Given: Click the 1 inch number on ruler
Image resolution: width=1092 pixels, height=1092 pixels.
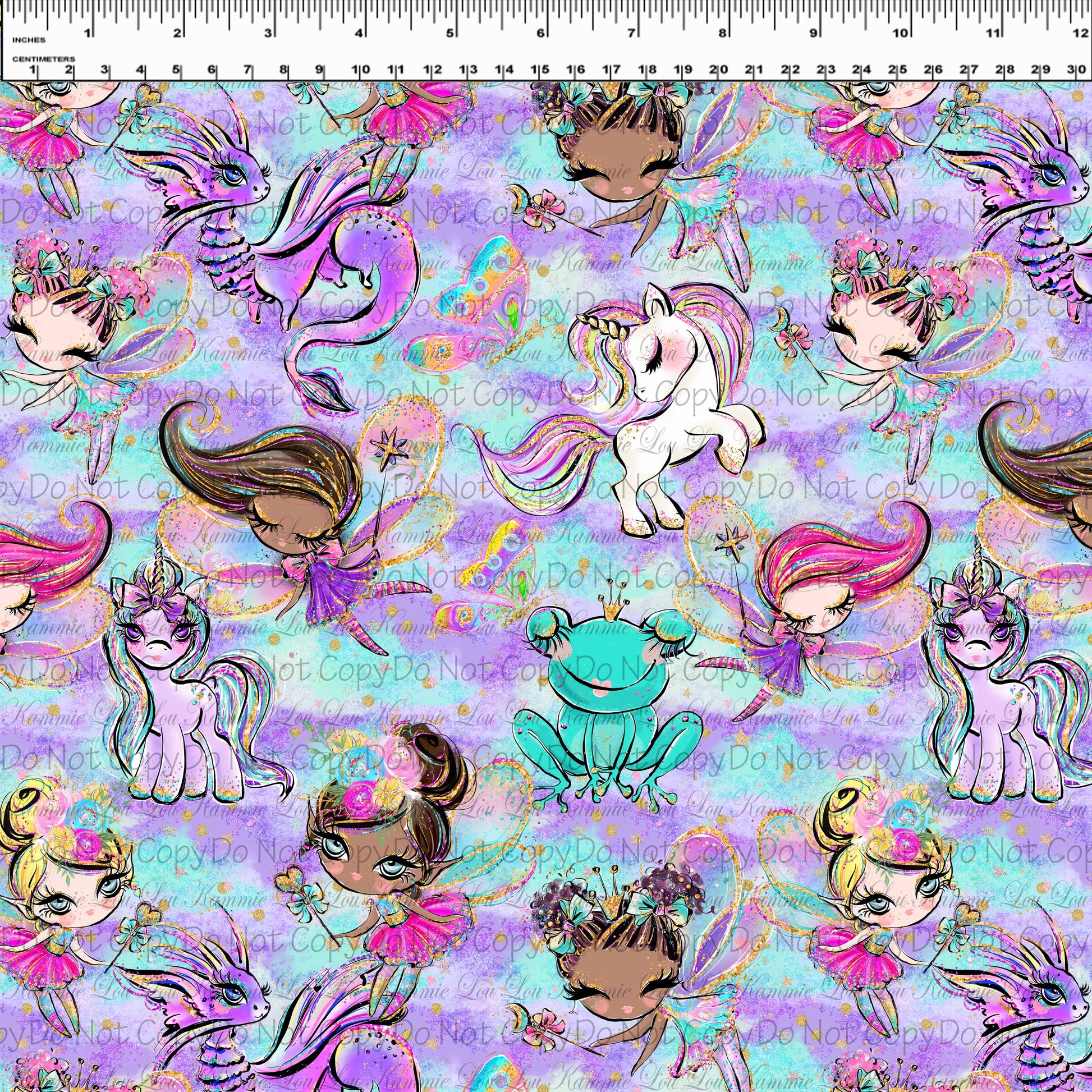Looking at the screenshot, I should click(88, 33).
